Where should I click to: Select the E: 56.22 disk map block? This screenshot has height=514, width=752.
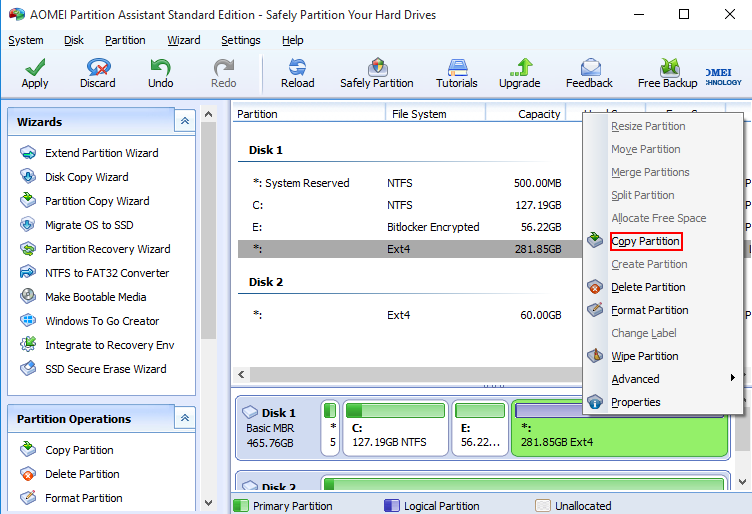pos(480,428)
